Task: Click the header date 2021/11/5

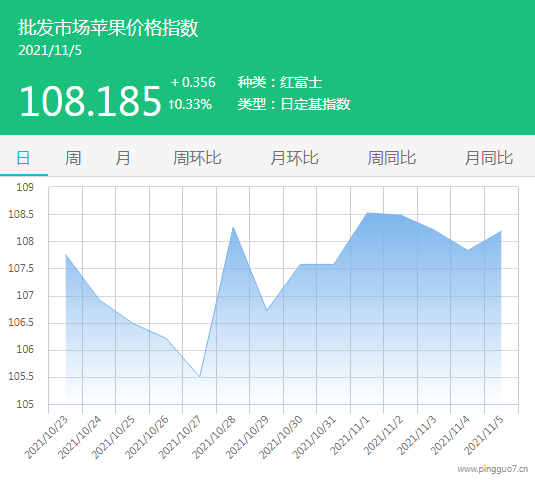Action: coord(50,50)
